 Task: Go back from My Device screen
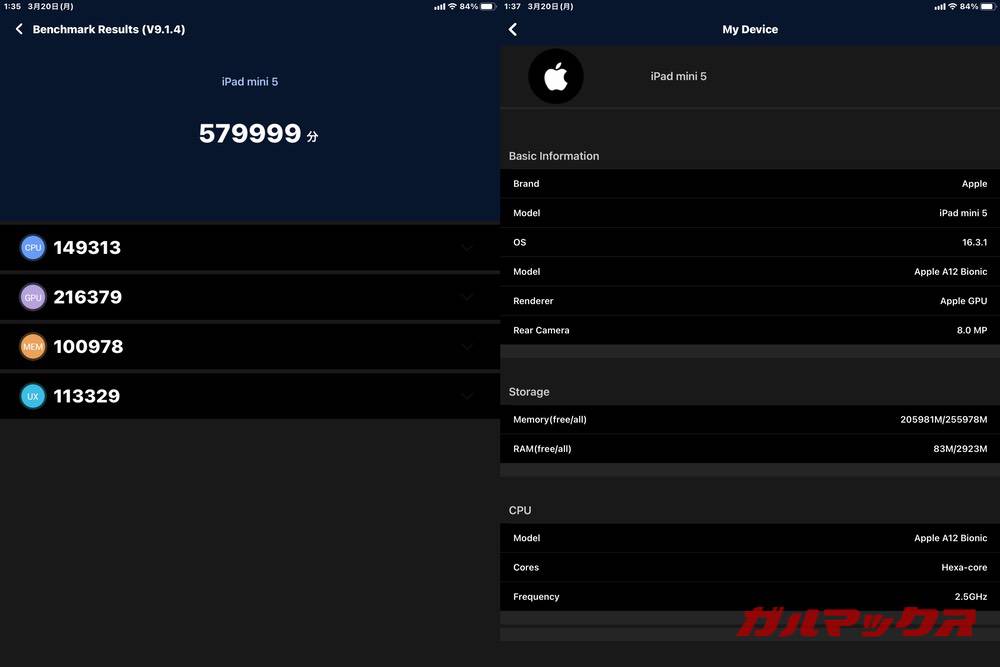[x=512, y=29]
